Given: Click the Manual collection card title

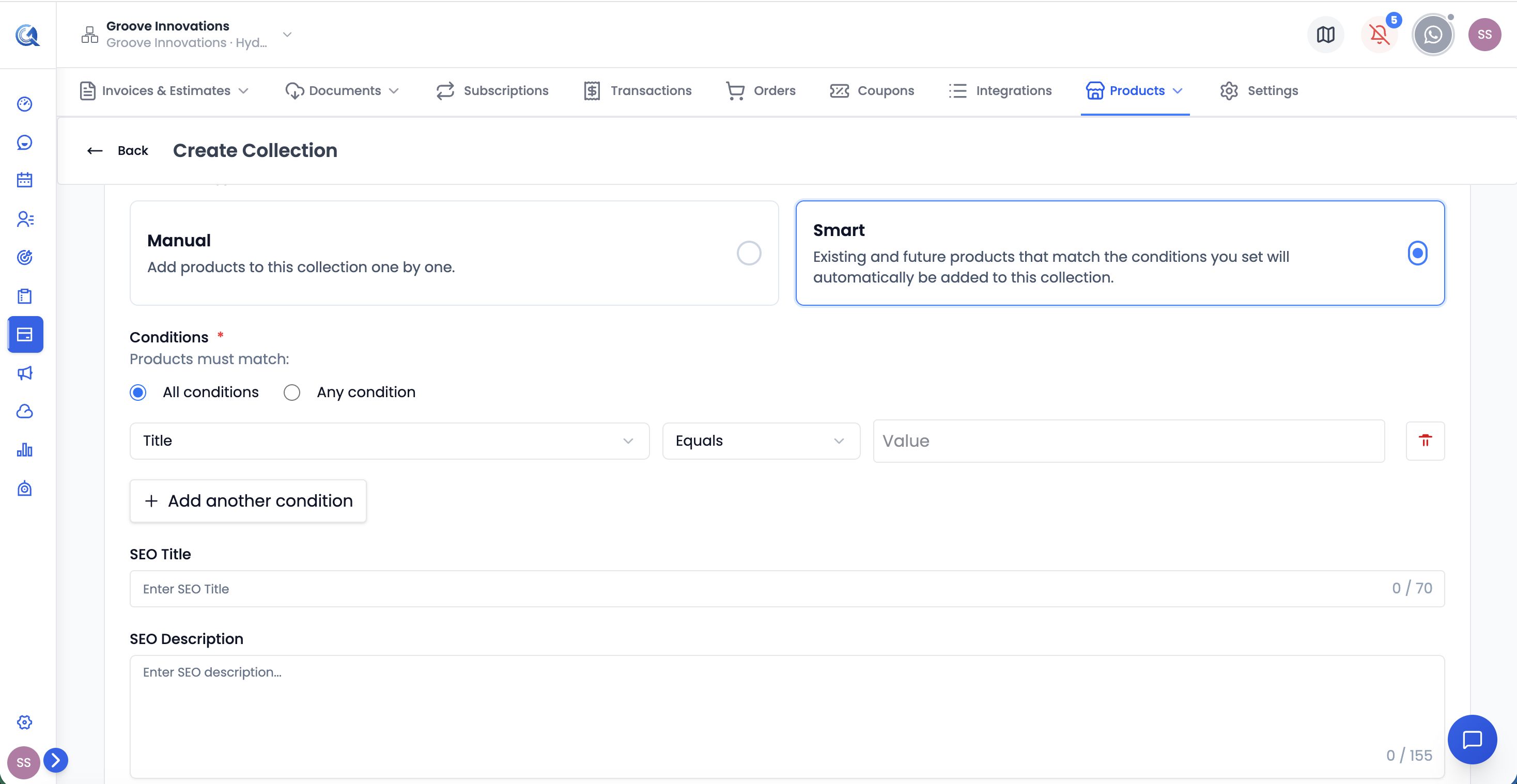Looking at the screenshot, I should point(179,240).
